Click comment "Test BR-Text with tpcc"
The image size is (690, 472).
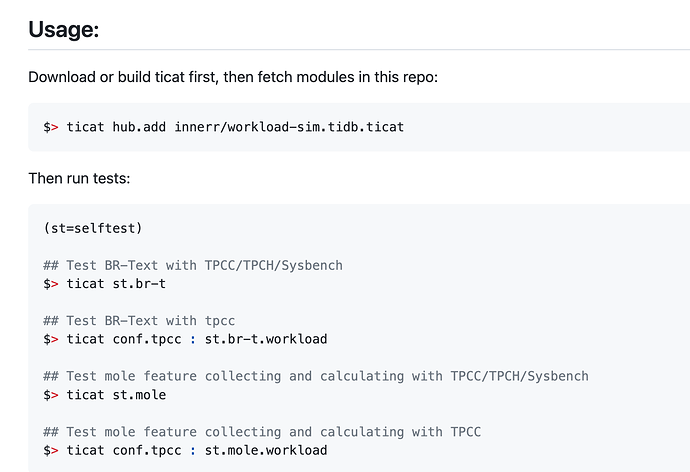pyautogui.click(x=139, y=321)
